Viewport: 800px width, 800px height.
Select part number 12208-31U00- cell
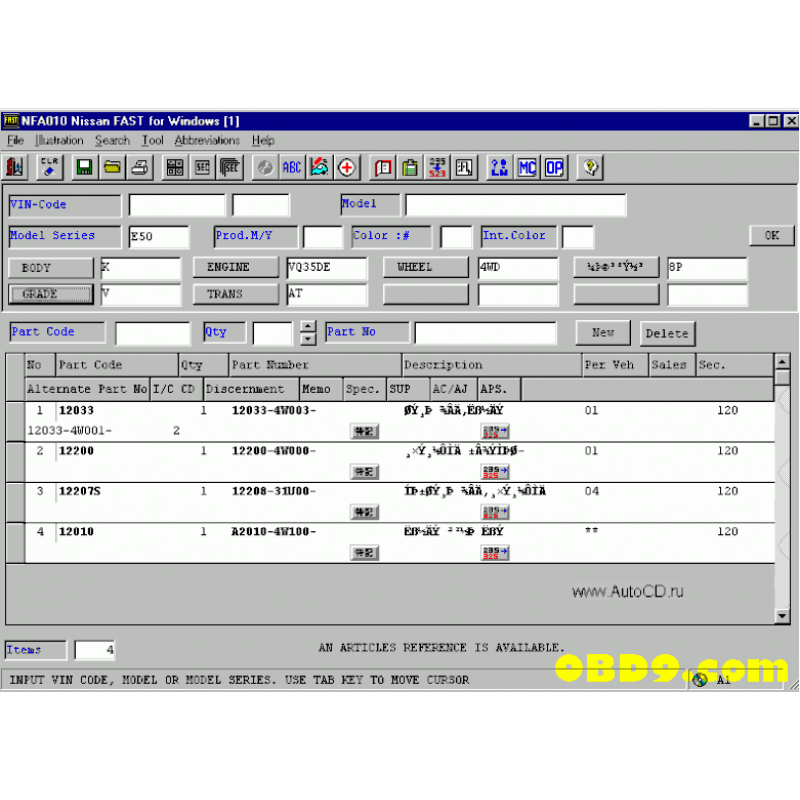(x=274, y=491)
